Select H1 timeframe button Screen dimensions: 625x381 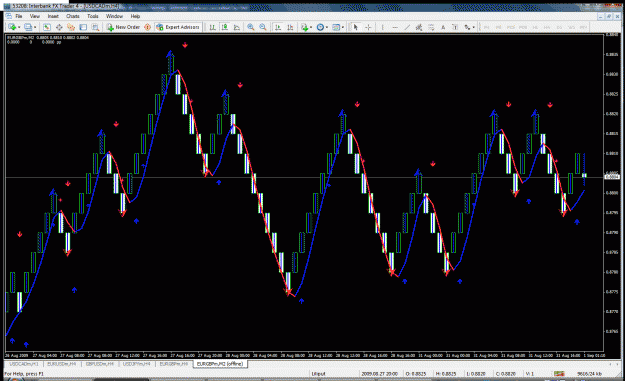[x=535, y=27]
